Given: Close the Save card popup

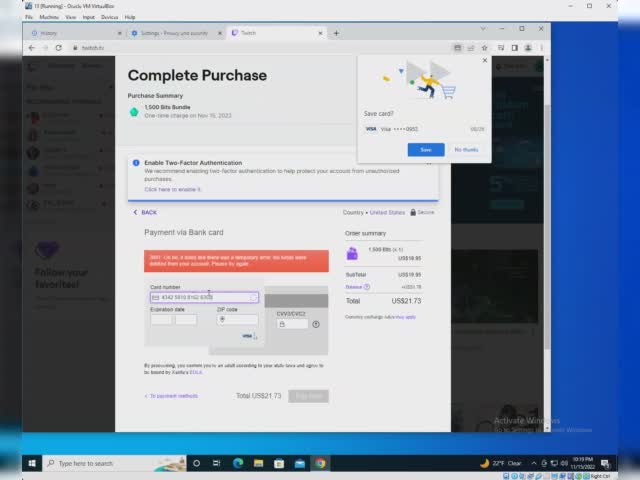Looking at the screenshot, I should point(485,60).
